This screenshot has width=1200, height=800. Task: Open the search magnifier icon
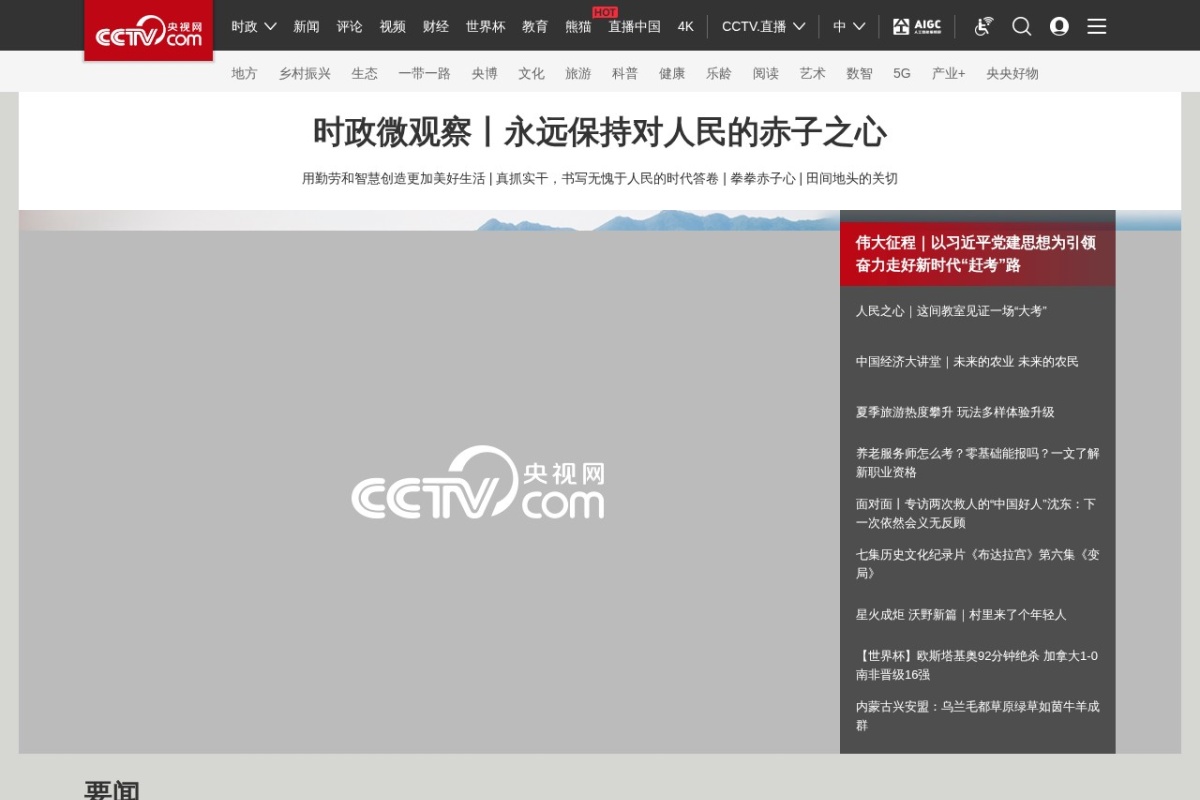coord(1021,26)
